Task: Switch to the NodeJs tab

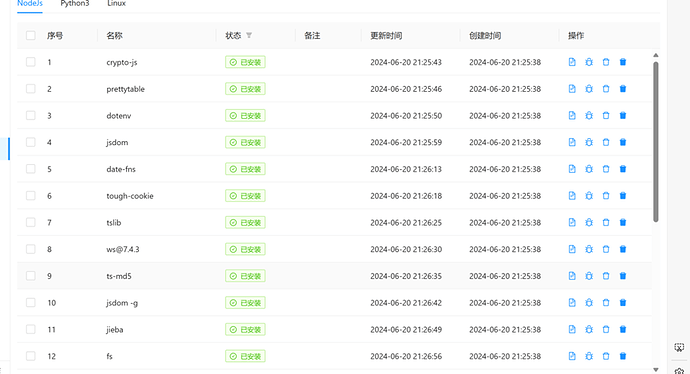Action: [30, 4]
